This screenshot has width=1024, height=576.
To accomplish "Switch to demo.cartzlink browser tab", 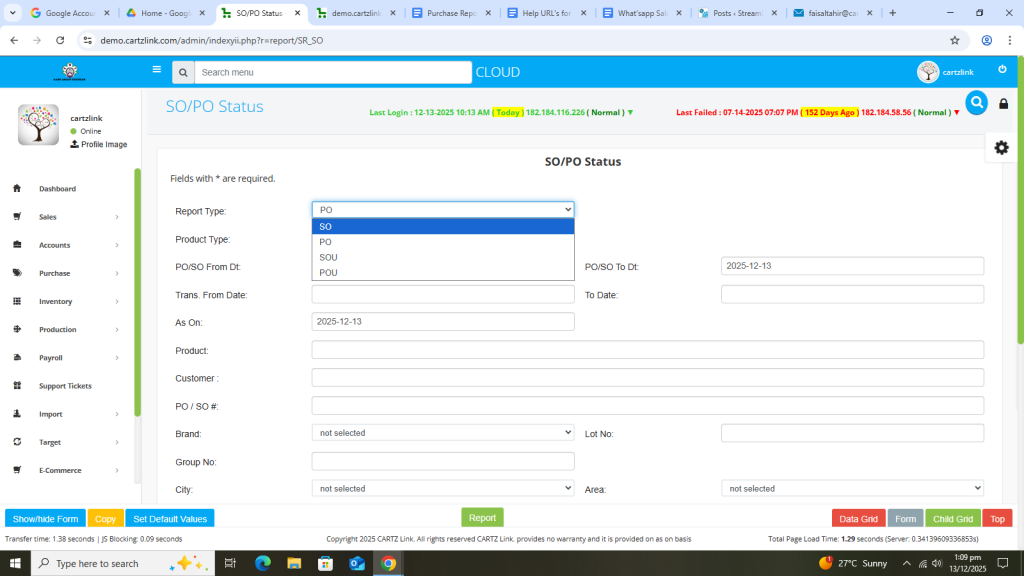I will point(353,13).
